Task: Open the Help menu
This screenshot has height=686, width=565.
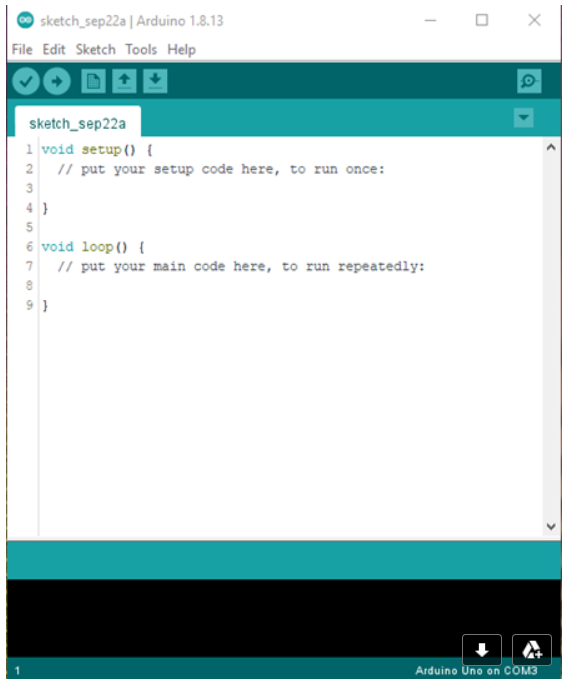Action: 181,49
